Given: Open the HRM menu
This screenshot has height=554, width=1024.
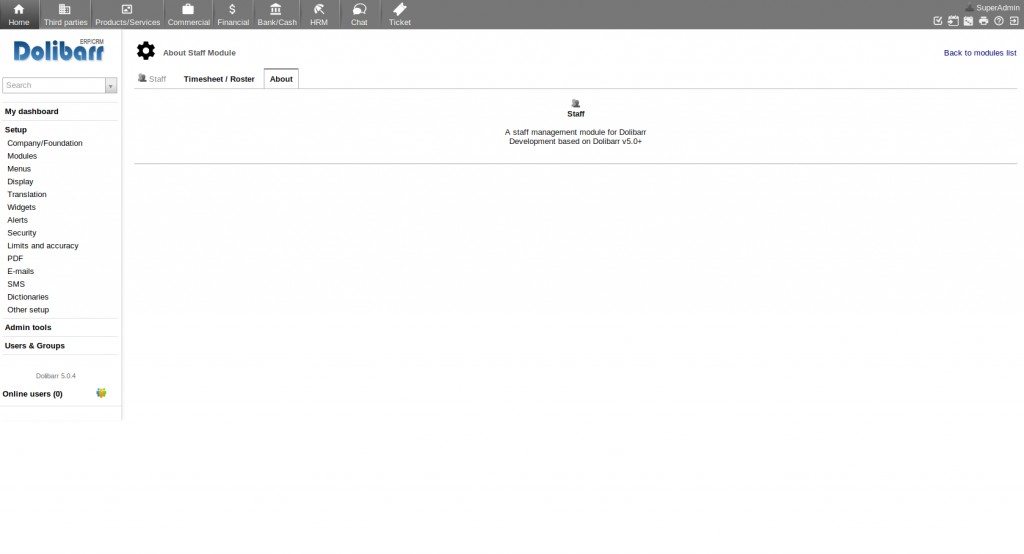Looking at the screenshot, I should click(319, 14).
